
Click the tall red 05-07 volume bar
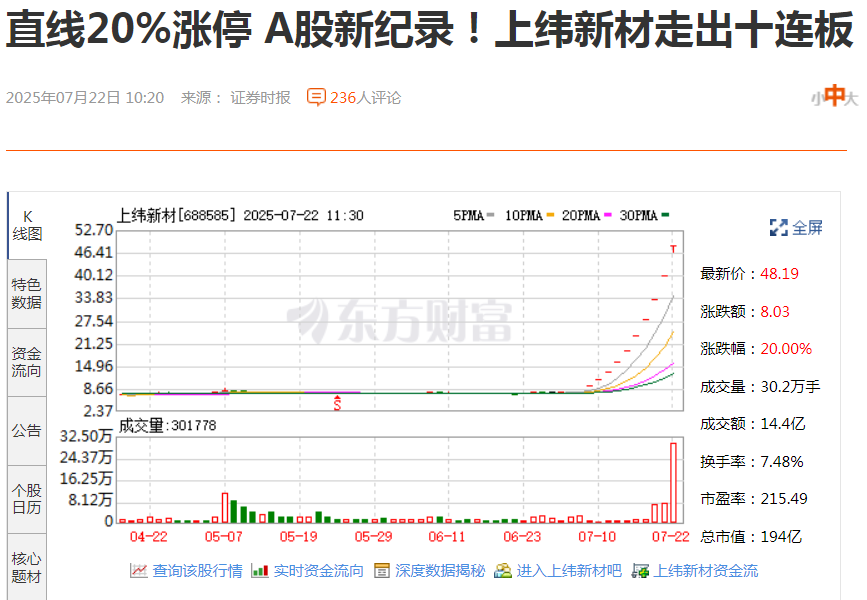(x=225, y=508)
